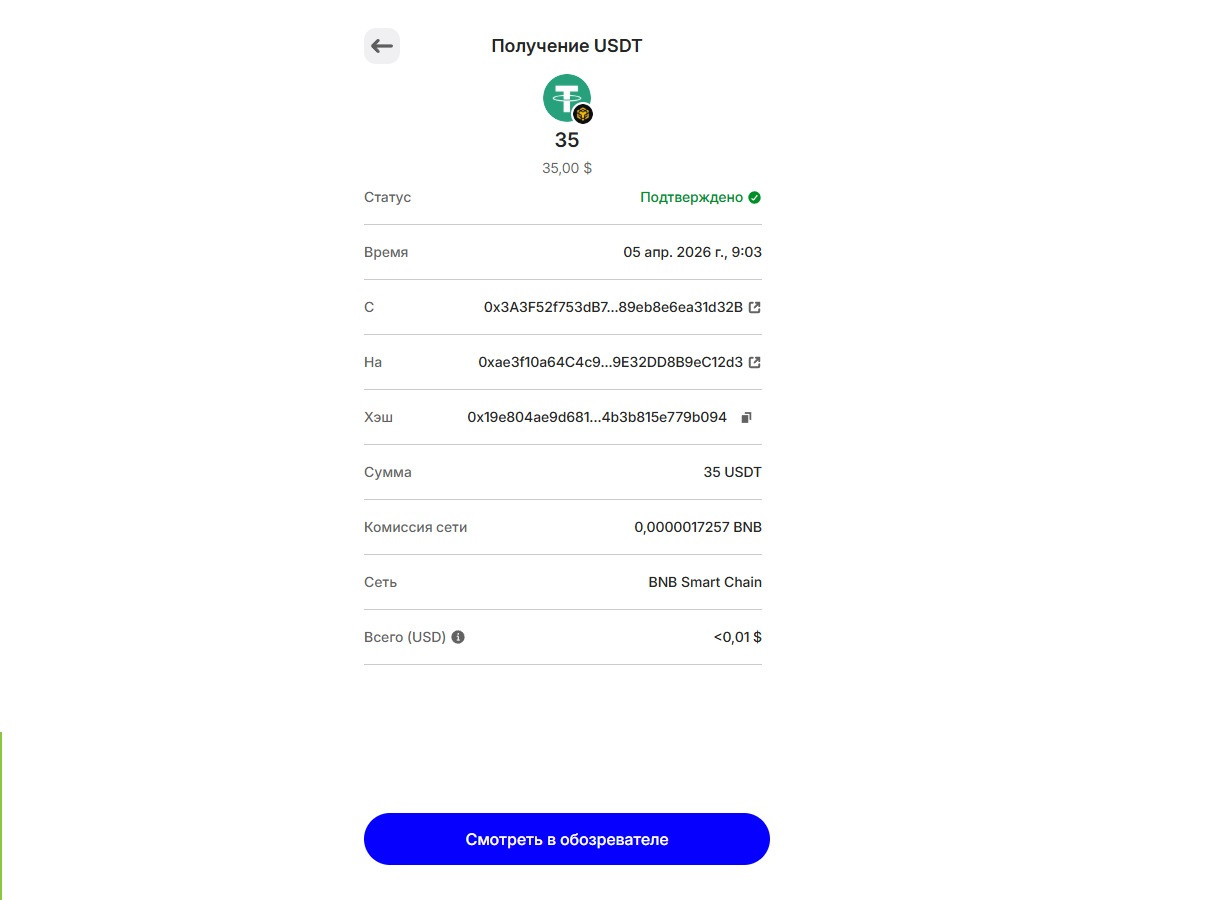This screenshot has height=900, width=1206.
Task: Click Смотреть в обозревателе button
Action: pos(567,839)
